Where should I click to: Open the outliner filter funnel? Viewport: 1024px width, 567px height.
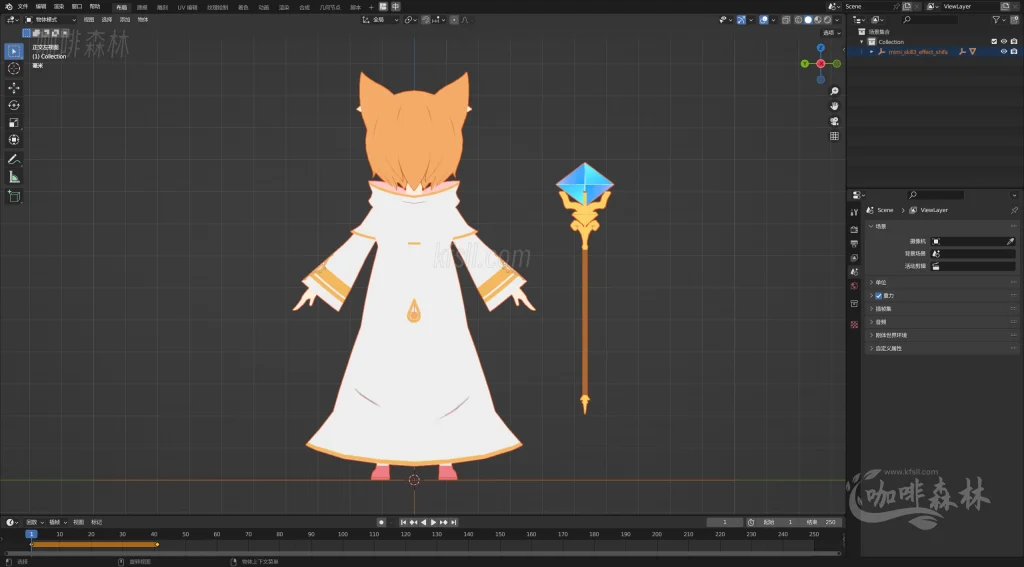coord(996,20)
